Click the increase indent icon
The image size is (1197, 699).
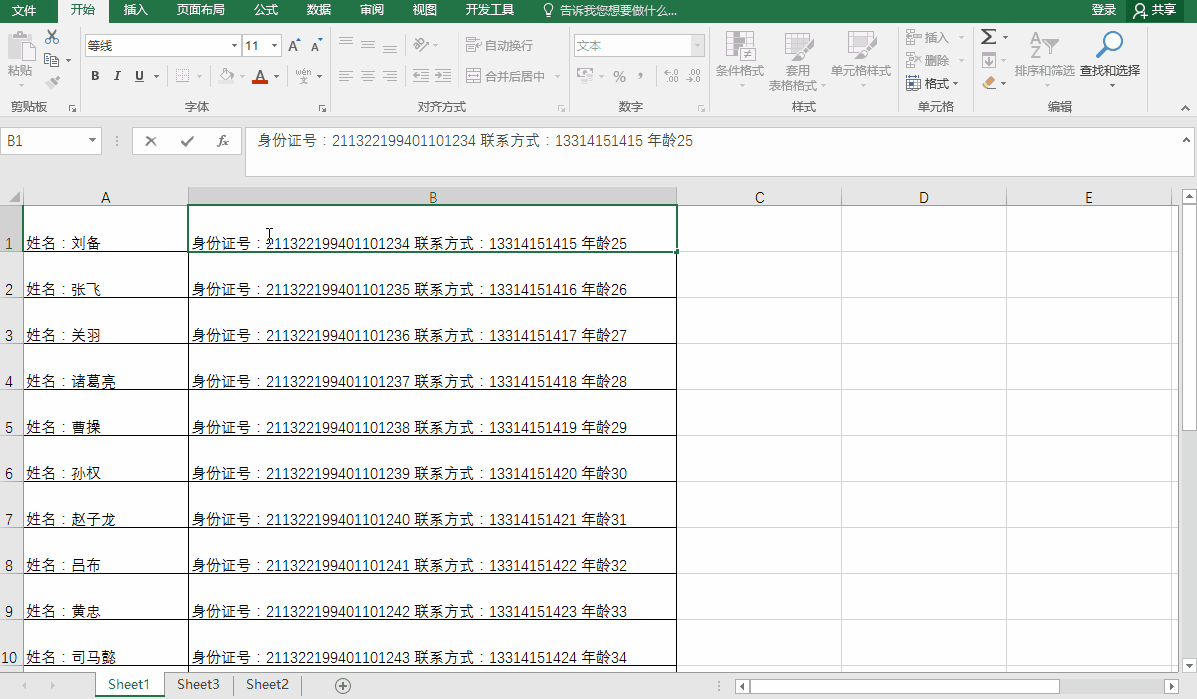click(x=443, y=76)
